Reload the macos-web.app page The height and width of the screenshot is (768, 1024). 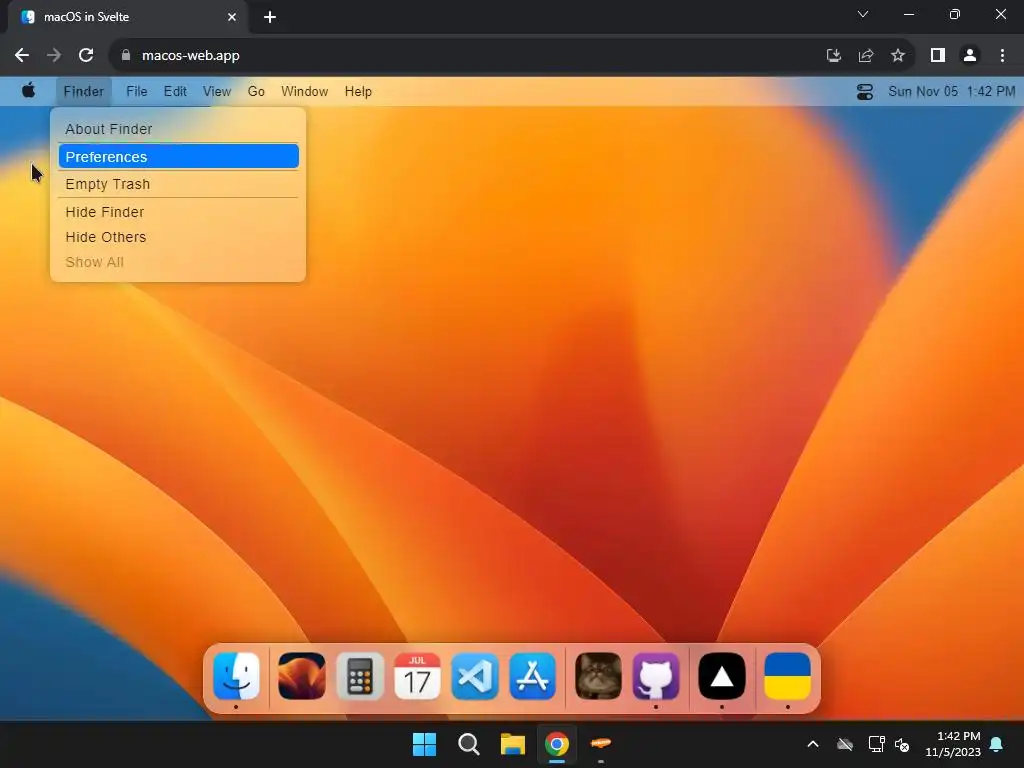pos(86,56)
